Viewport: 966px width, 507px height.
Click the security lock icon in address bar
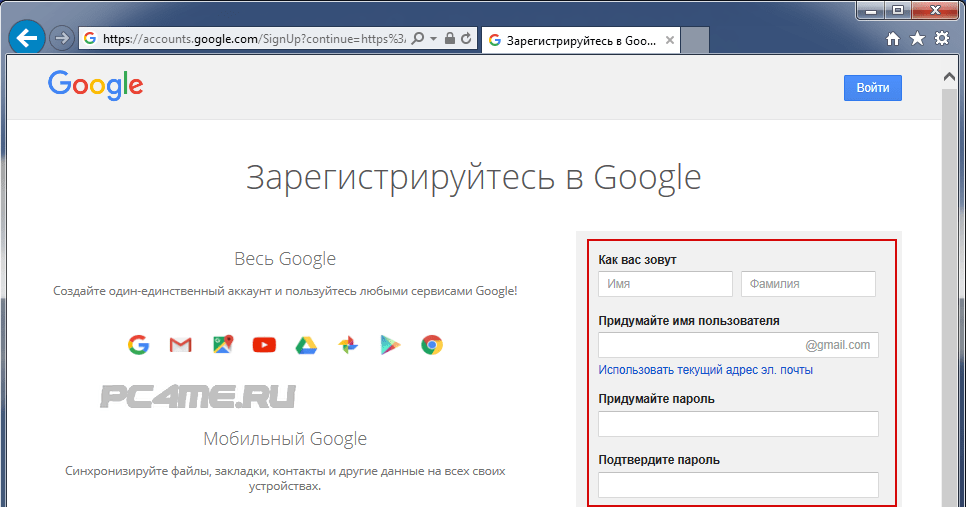[450, 39]
